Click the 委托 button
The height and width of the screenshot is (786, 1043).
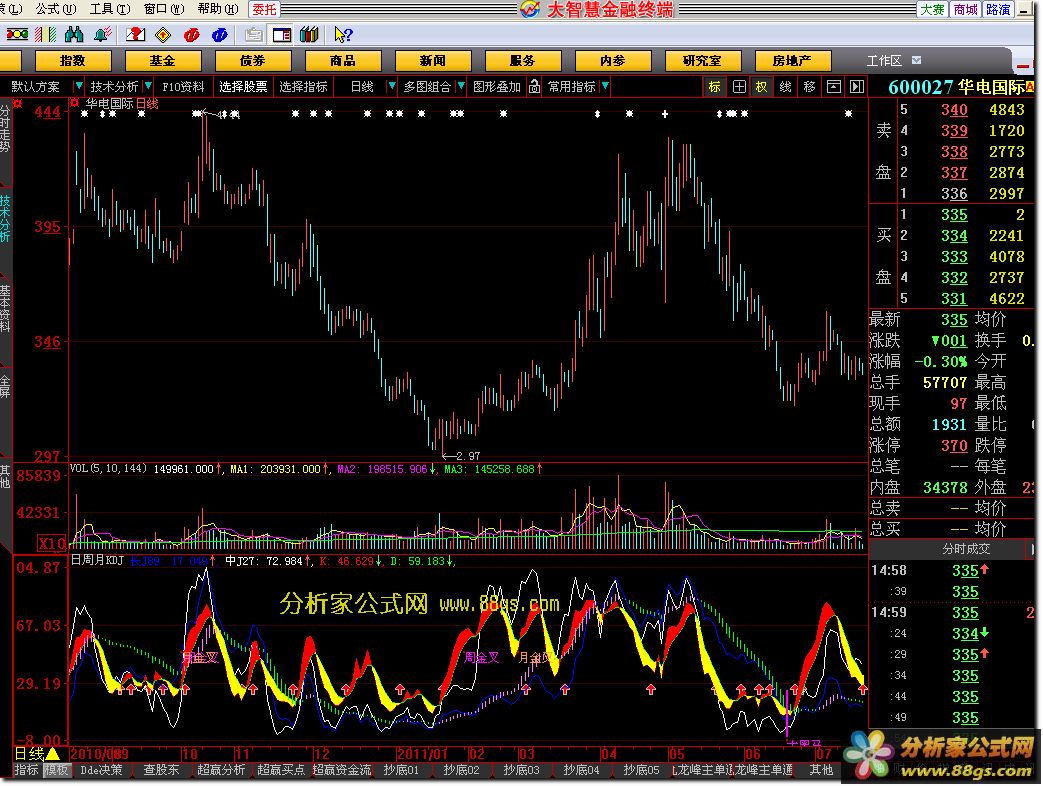coord(264,9)
